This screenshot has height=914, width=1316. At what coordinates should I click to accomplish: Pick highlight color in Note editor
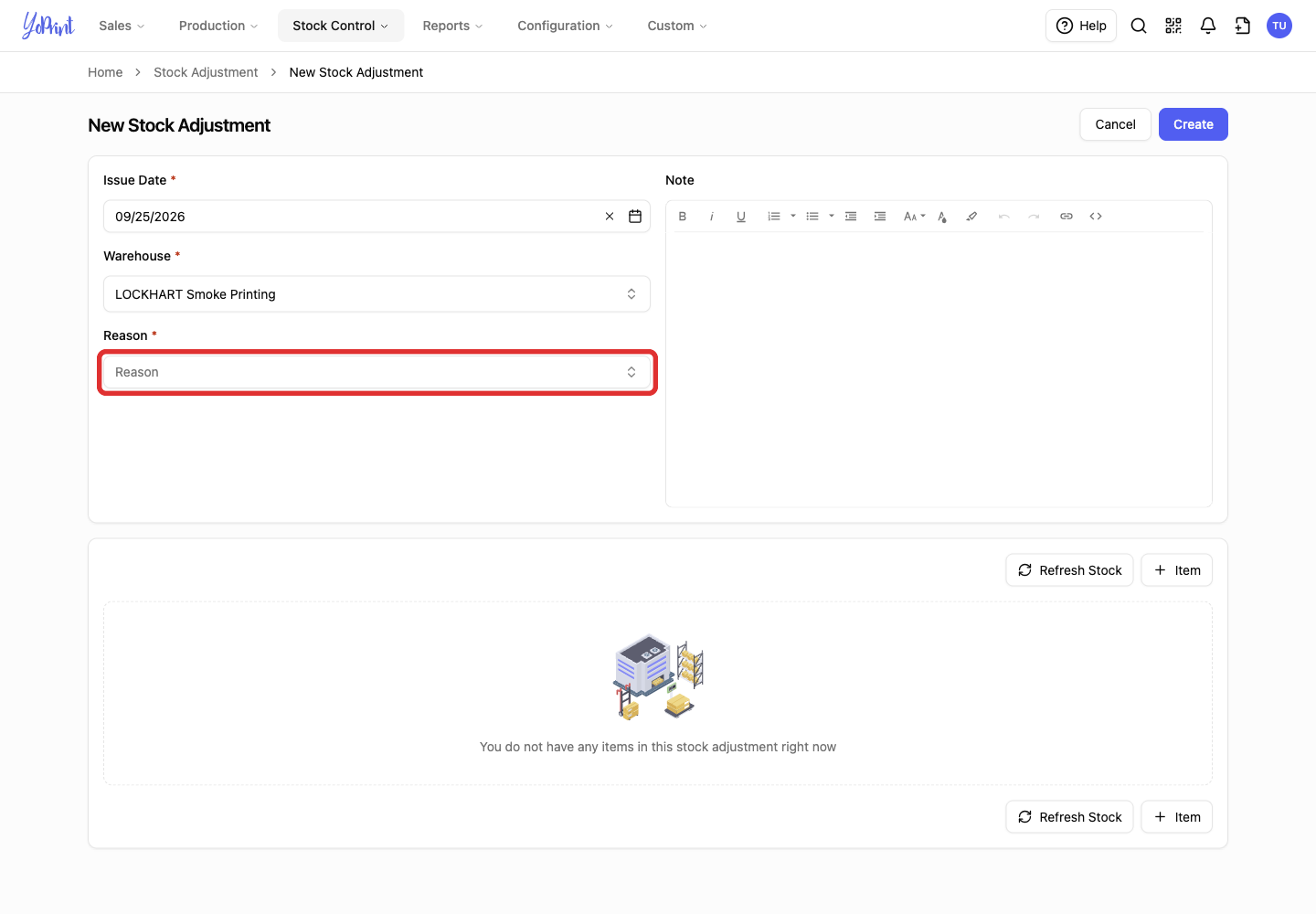pos(971,217)
